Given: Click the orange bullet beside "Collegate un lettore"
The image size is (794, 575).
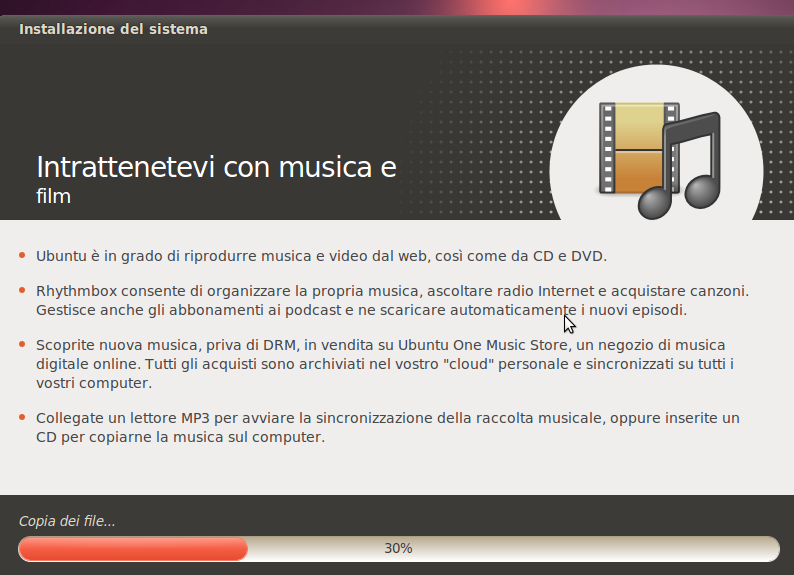Looking at the screenshot, I should tap(22, 418).
